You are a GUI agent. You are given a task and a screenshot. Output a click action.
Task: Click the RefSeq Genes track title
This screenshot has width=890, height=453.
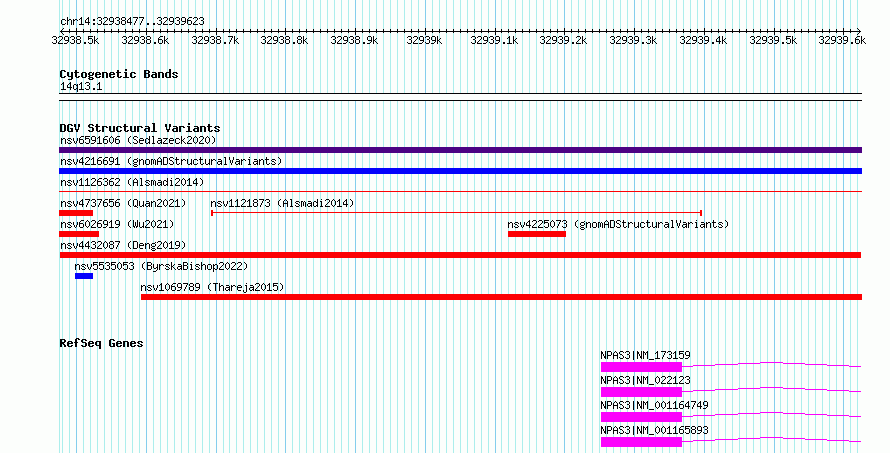pyautogui.click(x=101, y=343)
